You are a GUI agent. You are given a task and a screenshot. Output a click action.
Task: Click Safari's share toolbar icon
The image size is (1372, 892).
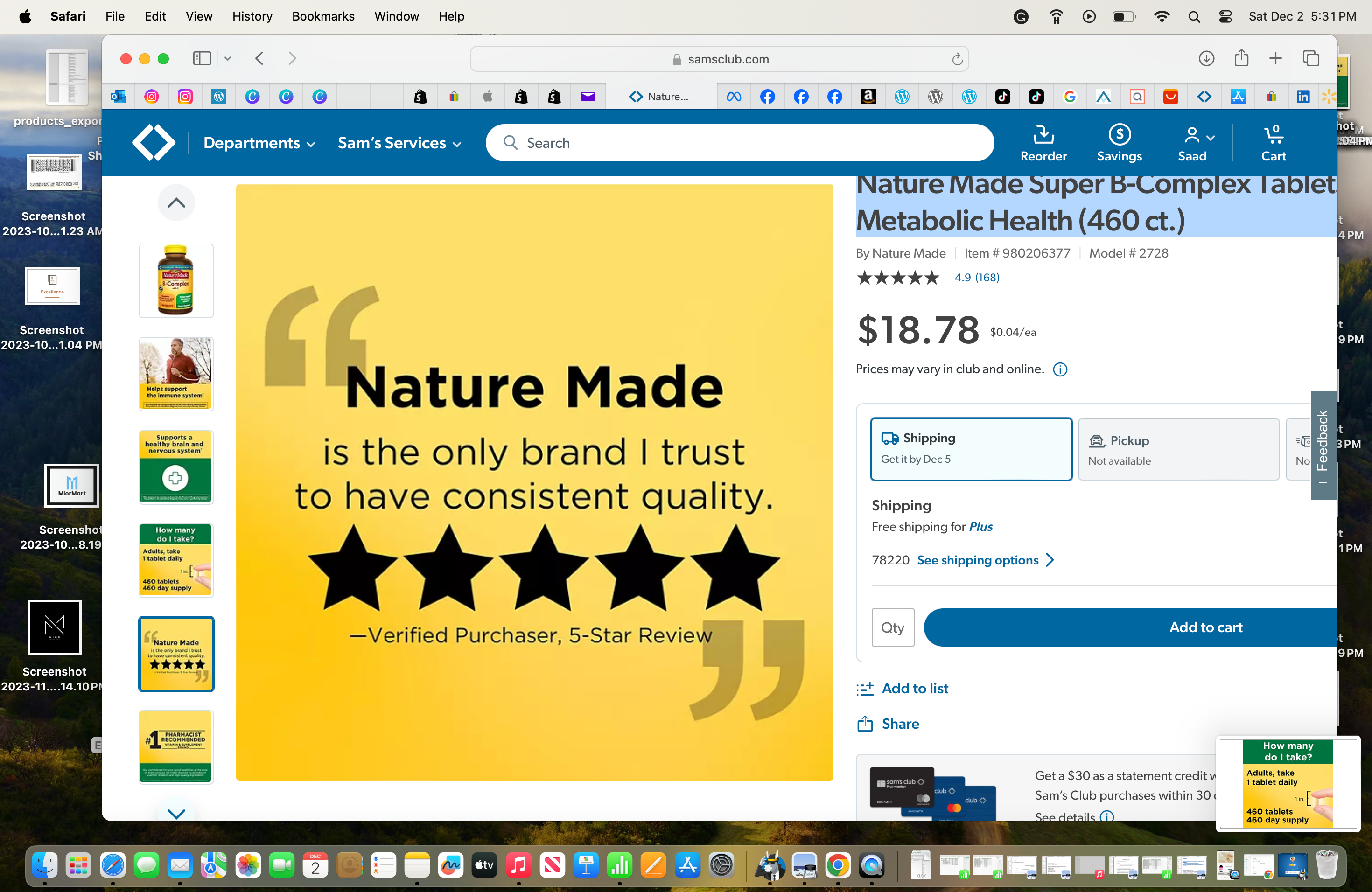point(1241,58)
